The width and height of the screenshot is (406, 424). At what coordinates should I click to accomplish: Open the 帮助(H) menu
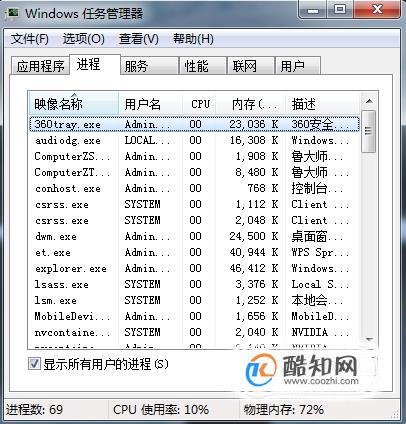point(193,39)
